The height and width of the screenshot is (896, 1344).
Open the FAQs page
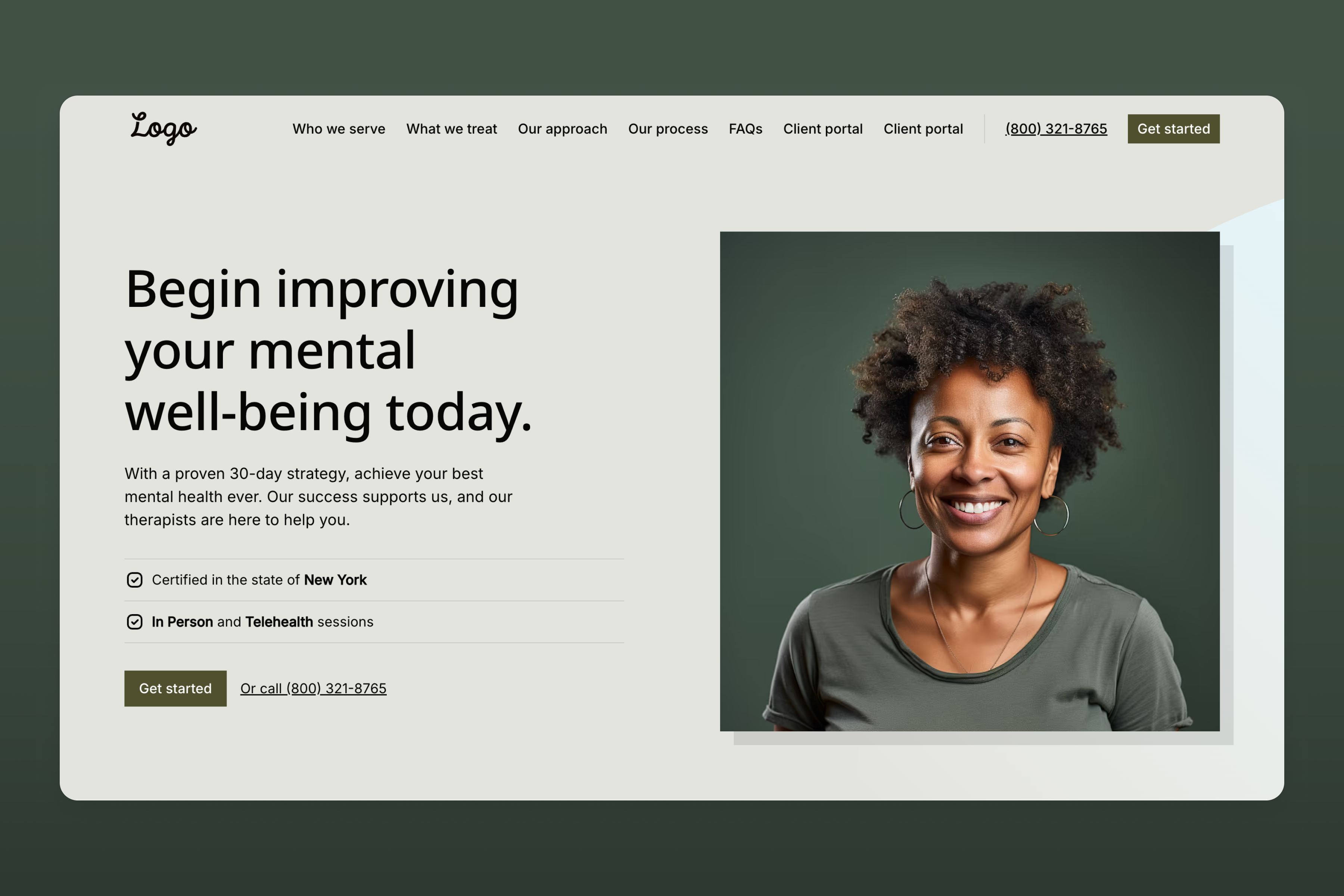(745, 129)
